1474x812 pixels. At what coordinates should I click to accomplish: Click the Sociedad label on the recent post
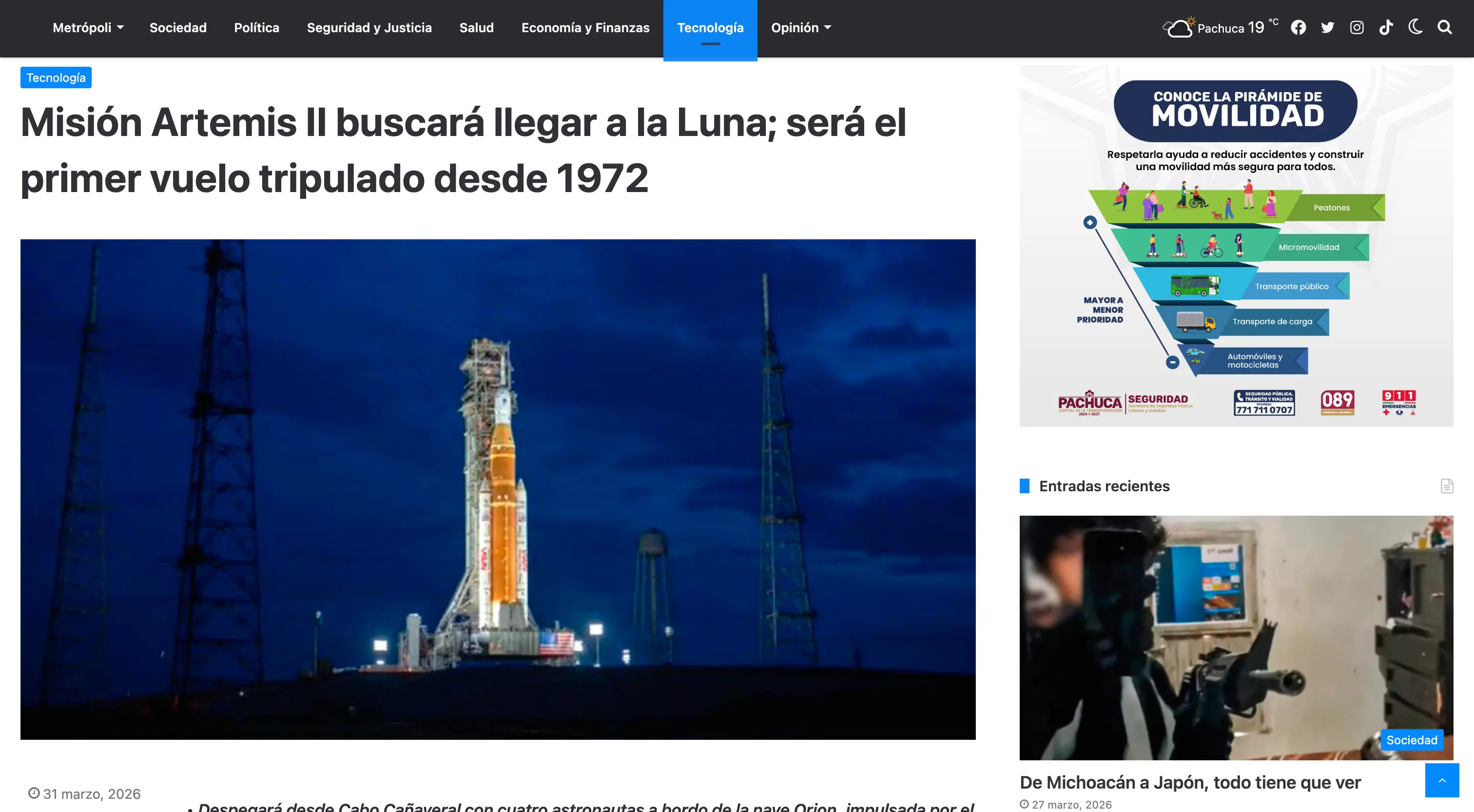1411,739
